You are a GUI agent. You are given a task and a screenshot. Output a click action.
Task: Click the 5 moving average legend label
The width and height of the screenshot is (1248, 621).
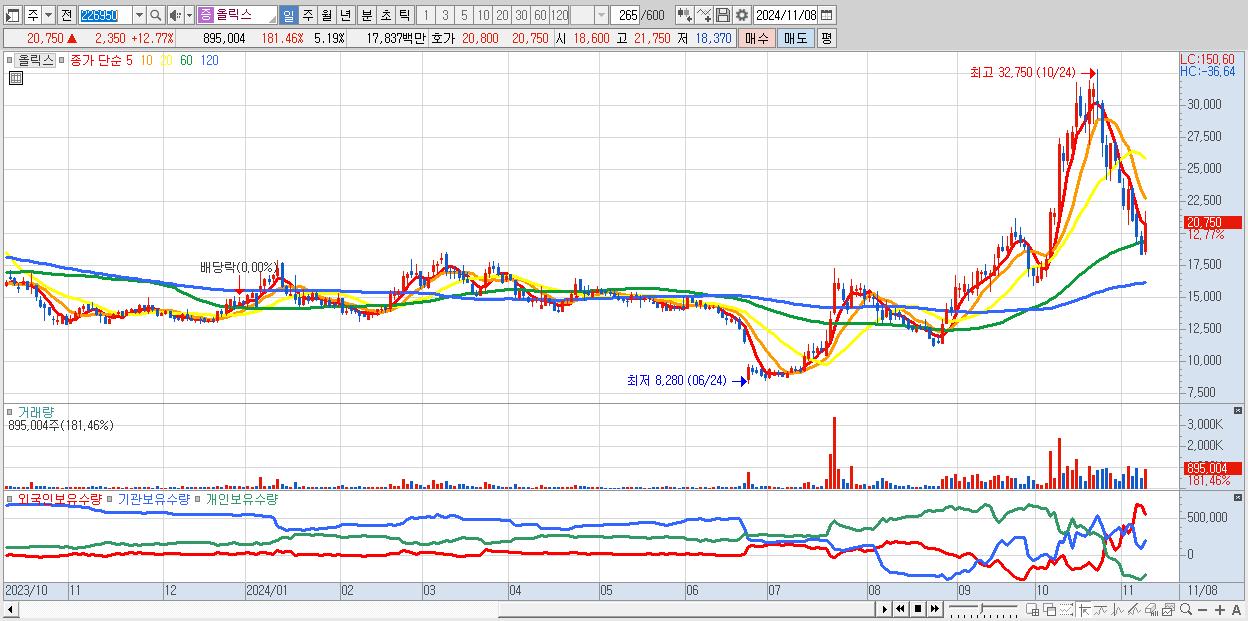pyautogui.click(x=129, y=60)
